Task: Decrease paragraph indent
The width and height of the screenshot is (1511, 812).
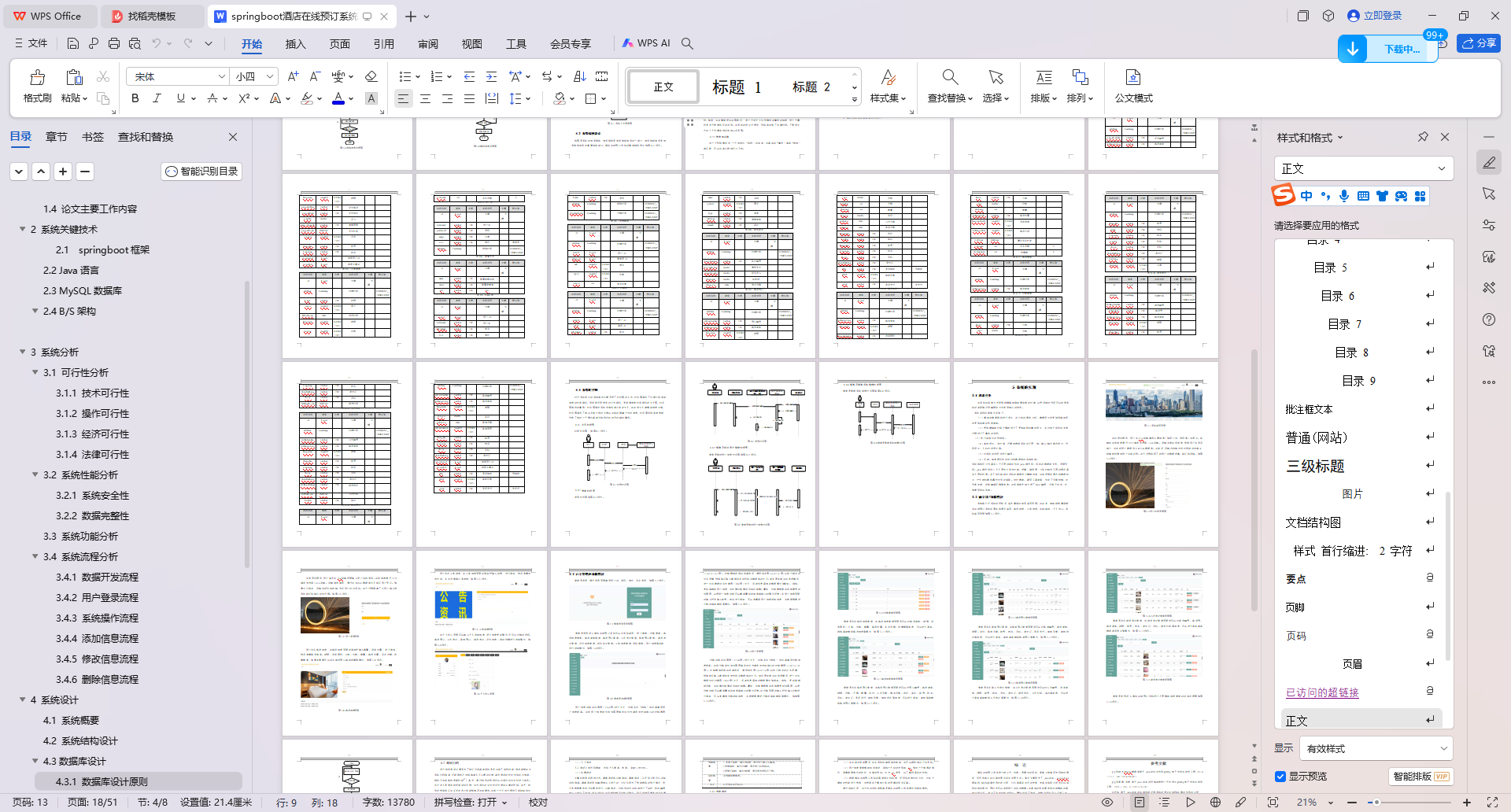Action: click(x=469, y=76)
